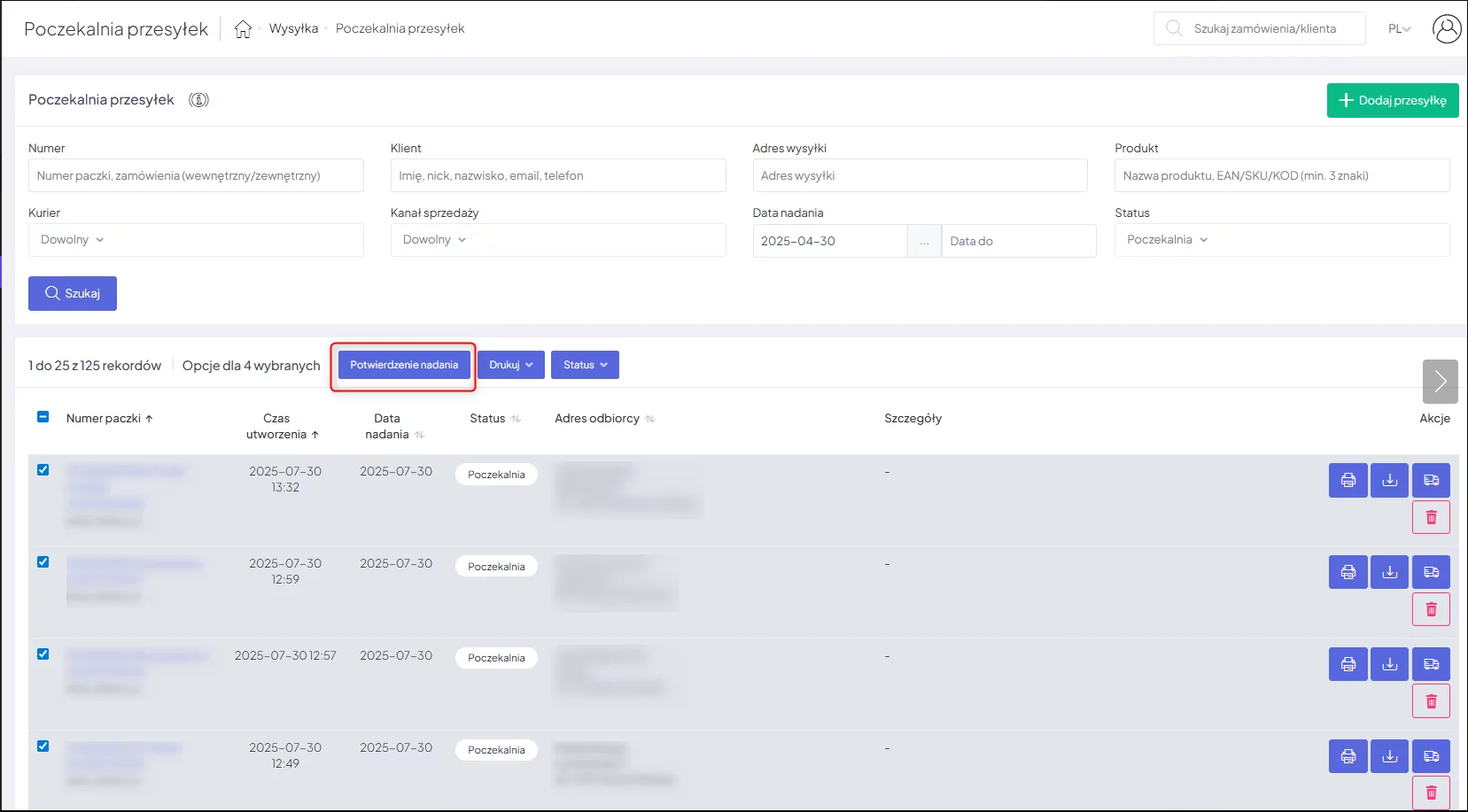The width and height of the screenshot is (1468, 812).
Task: Click truck icon in third shipment row
Action: (1431, 664)
